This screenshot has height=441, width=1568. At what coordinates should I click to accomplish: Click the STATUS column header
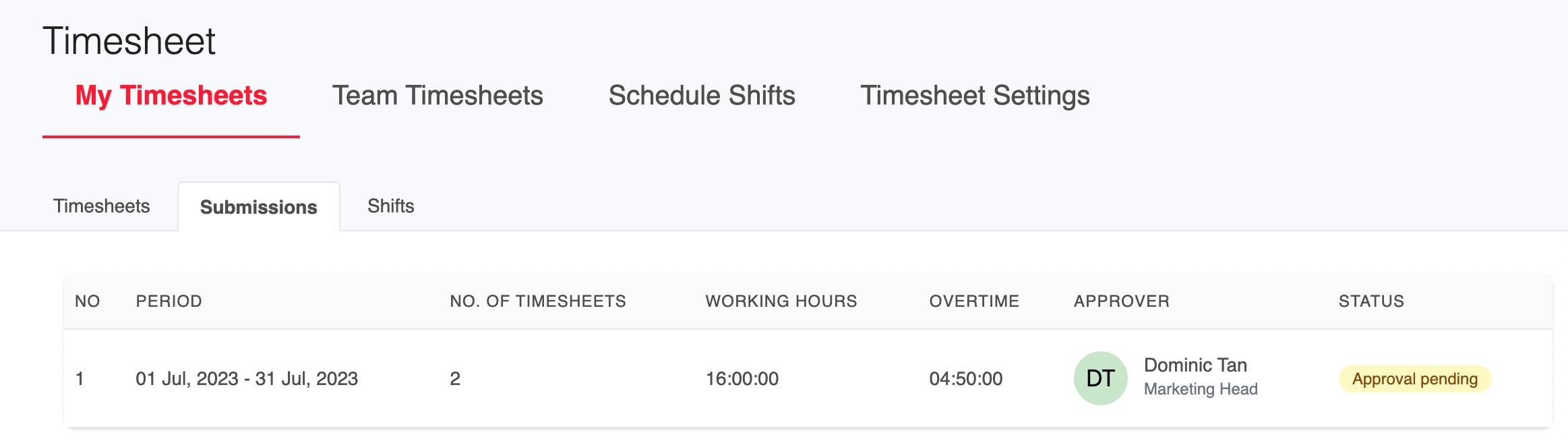tap(1371, 301)
